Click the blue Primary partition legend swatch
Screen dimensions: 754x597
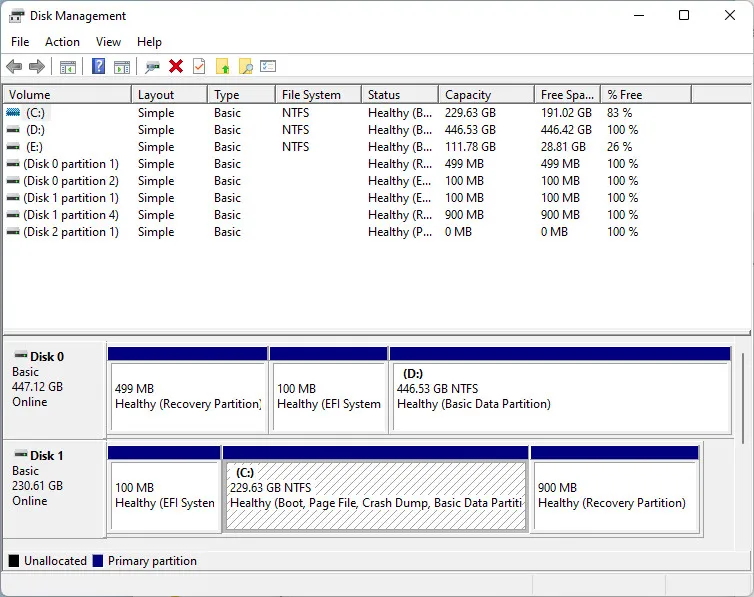[97, 561]
